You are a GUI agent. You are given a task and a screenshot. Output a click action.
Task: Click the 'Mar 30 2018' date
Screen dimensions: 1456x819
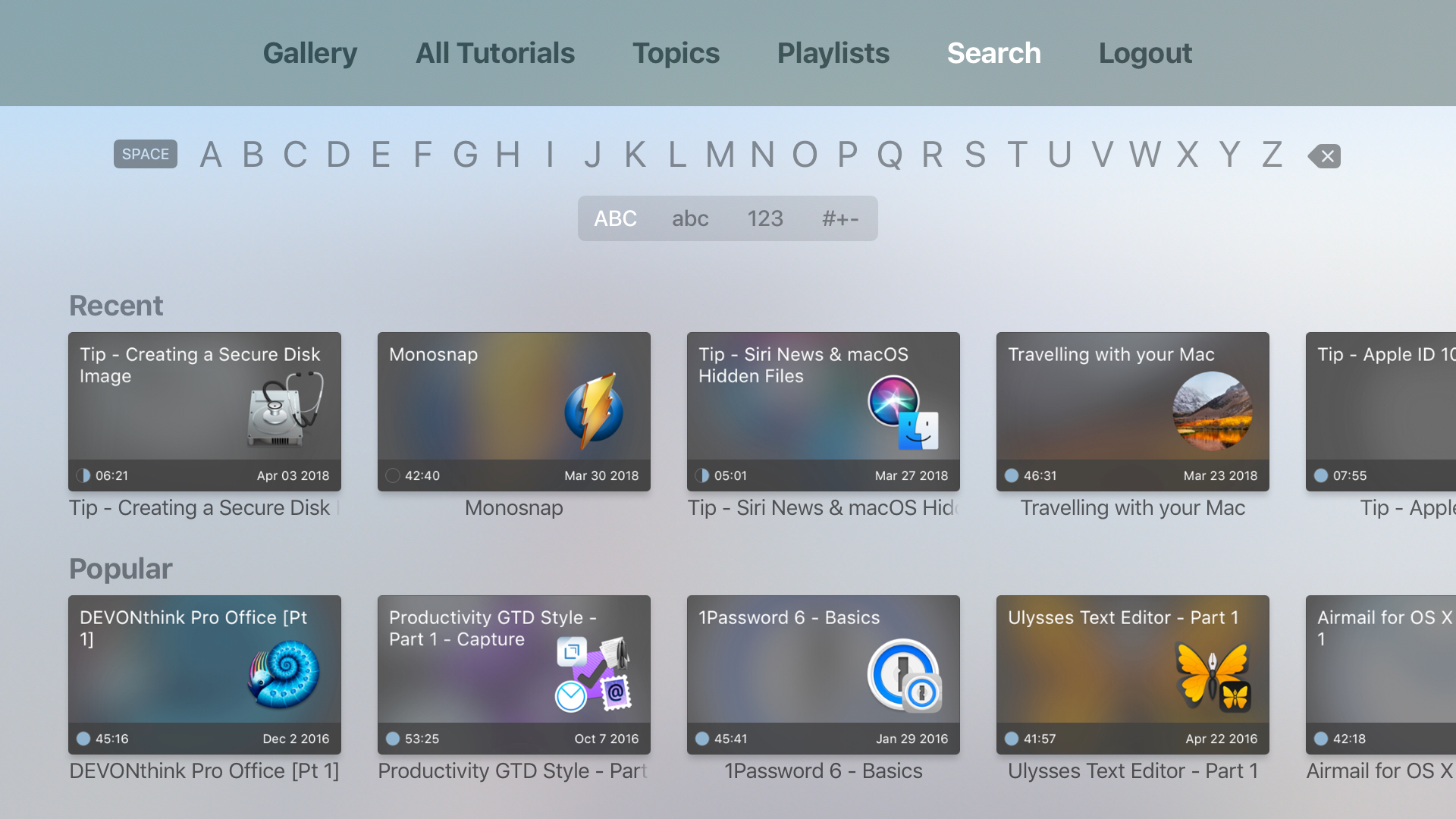[x=601, y=475]
